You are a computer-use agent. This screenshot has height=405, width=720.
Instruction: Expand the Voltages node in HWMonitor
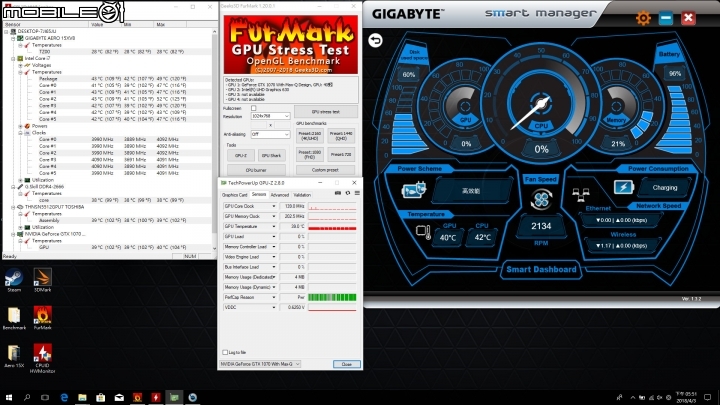(20, 65)
